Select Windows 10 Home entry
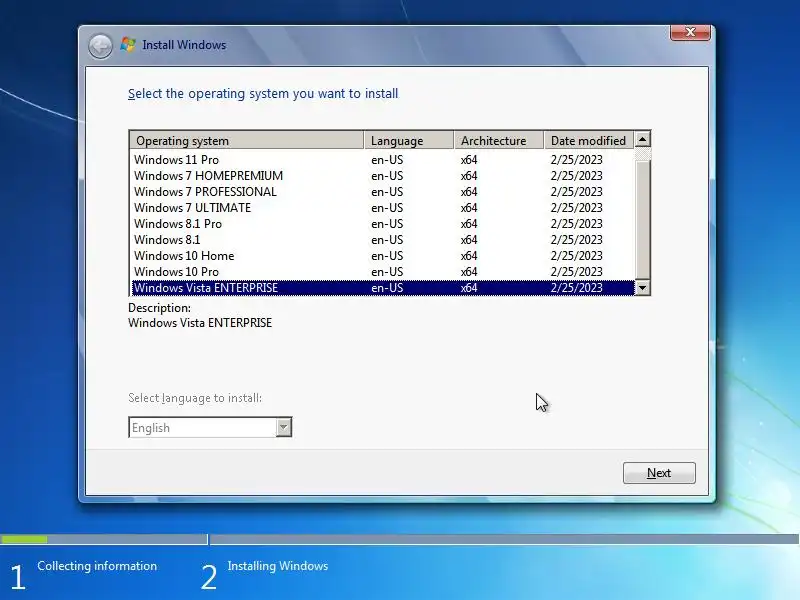800x600 pixels. [383, 256]
